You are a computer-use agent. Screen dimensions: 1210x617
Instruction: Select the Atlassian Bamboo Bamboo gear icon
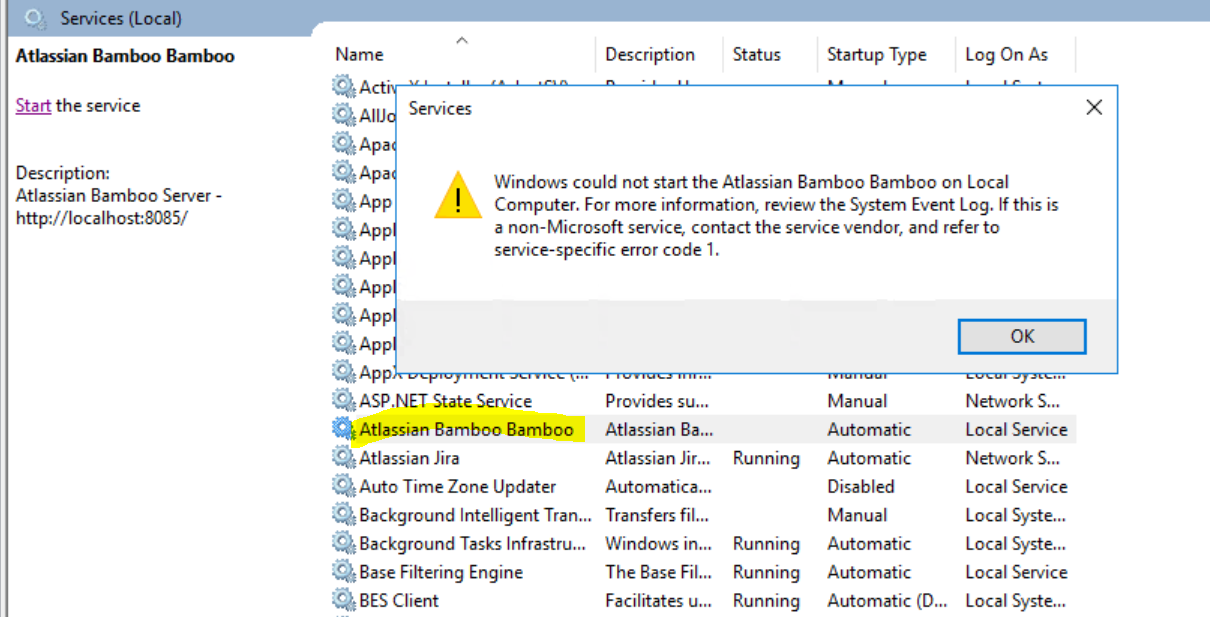(x=344, y=429)
